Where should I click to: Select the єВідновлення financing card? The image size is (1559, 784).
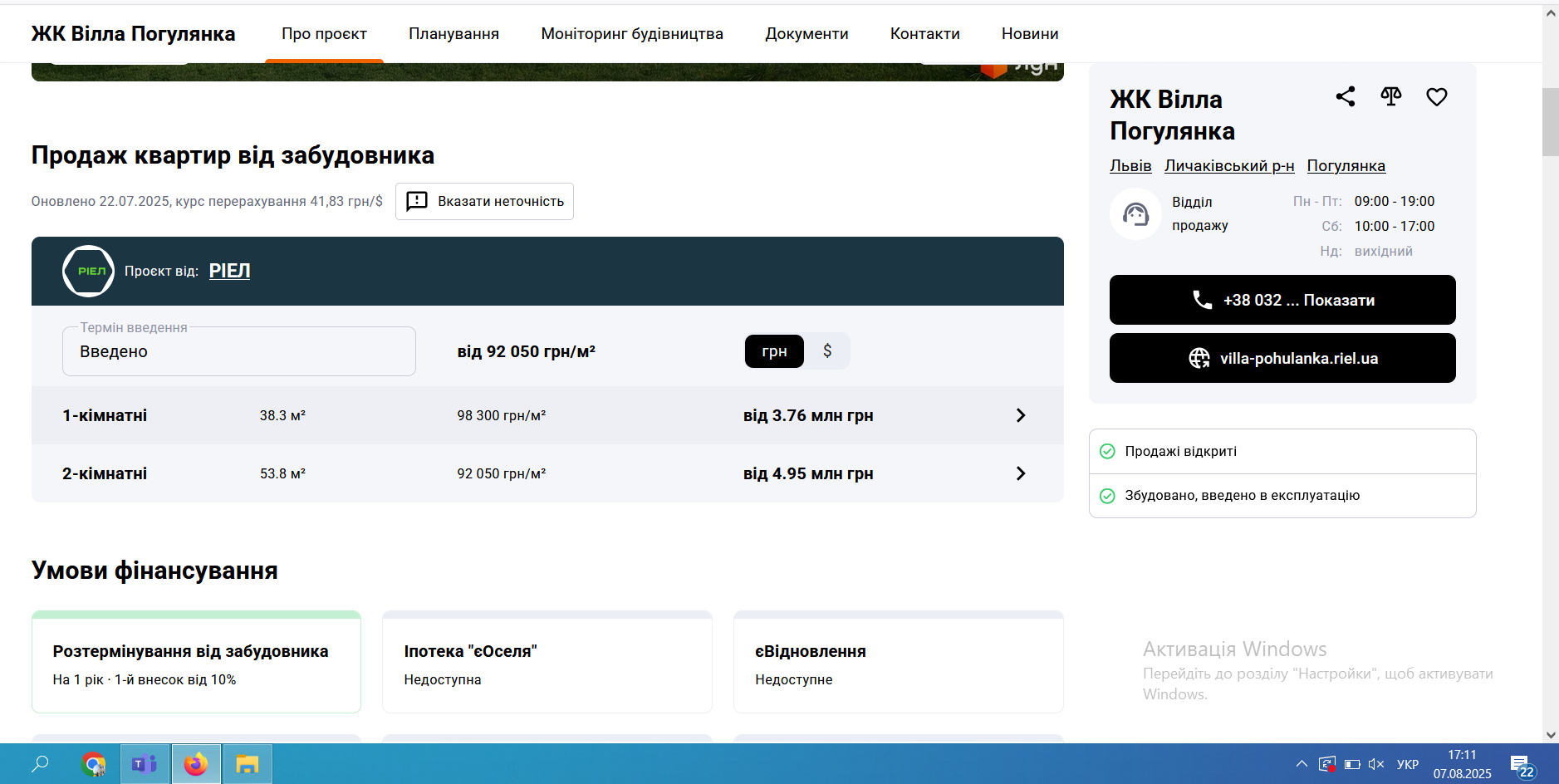[x=899, y=662]
